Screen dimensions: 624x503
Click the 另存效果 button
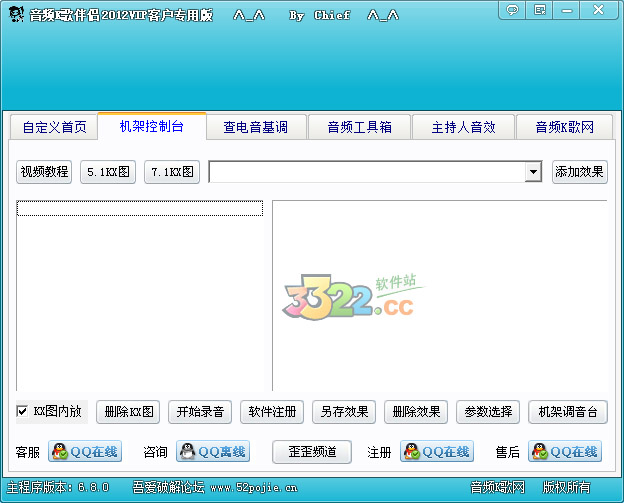(x=344, y=412)
